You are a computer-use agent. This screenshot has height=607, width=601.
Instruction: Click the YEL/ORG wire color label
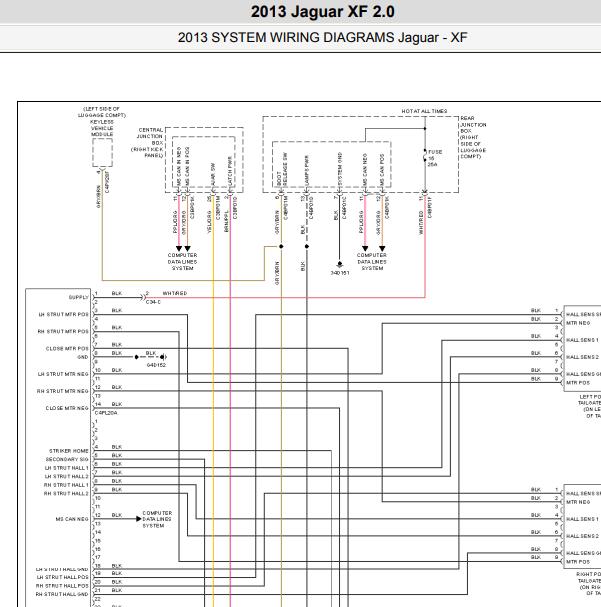[x=209, y=222]
